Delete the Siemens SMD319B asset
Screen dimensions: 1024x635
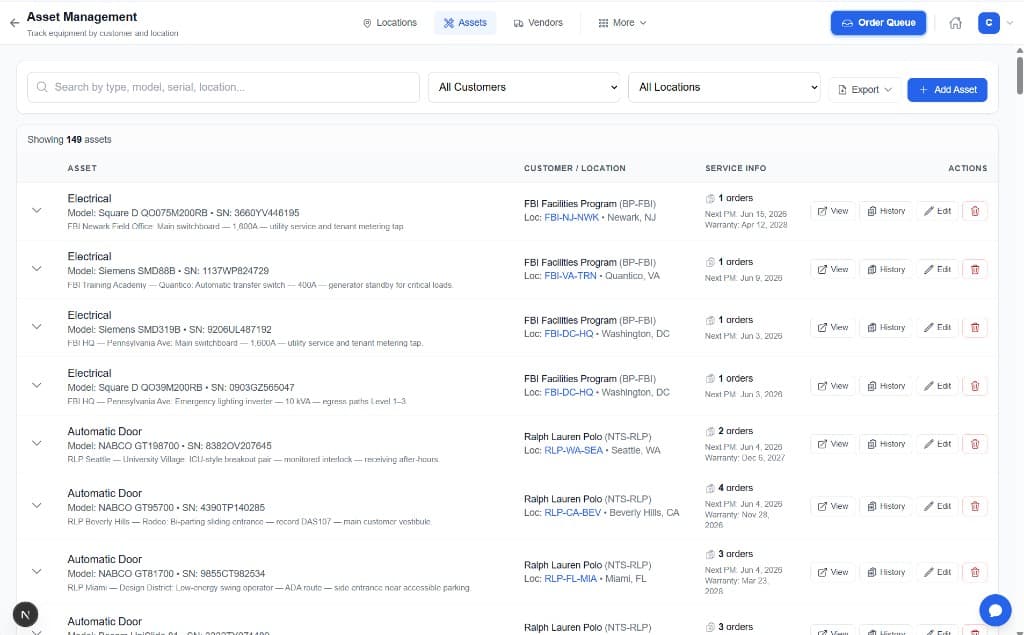(x=974, y=327)
